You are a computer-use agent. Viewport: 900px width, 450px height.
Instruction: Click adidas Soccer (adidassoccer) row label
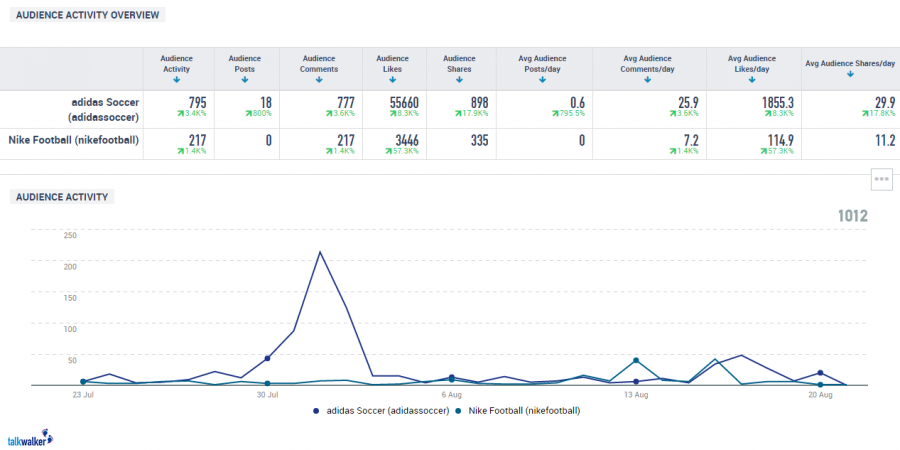tap(105, 108)
